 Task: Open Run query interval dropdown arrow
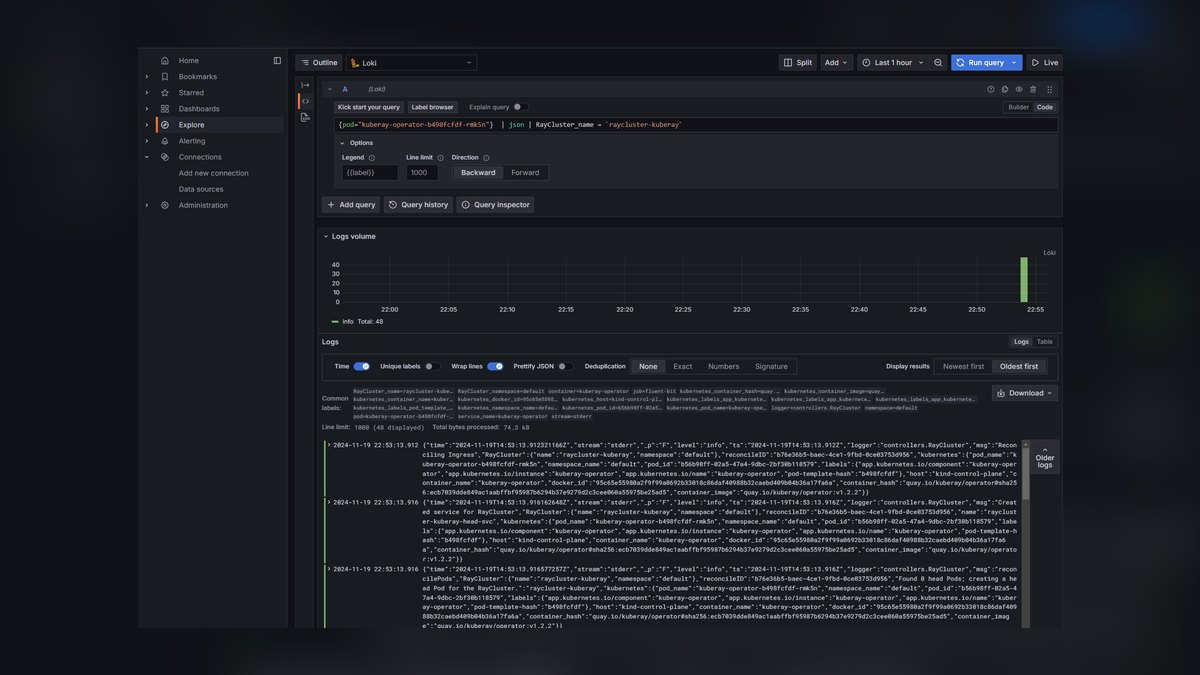click(1014, 63)
